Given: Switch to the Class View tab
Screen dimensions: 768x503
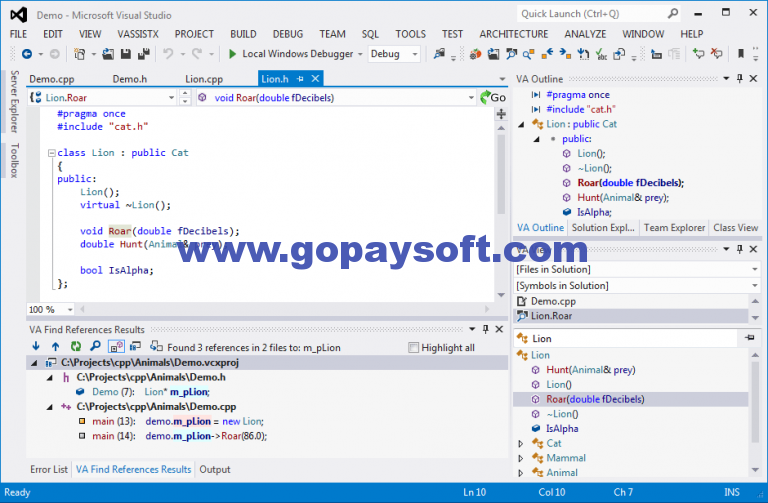Looking at the screenshot, I should tap(736, 228).
